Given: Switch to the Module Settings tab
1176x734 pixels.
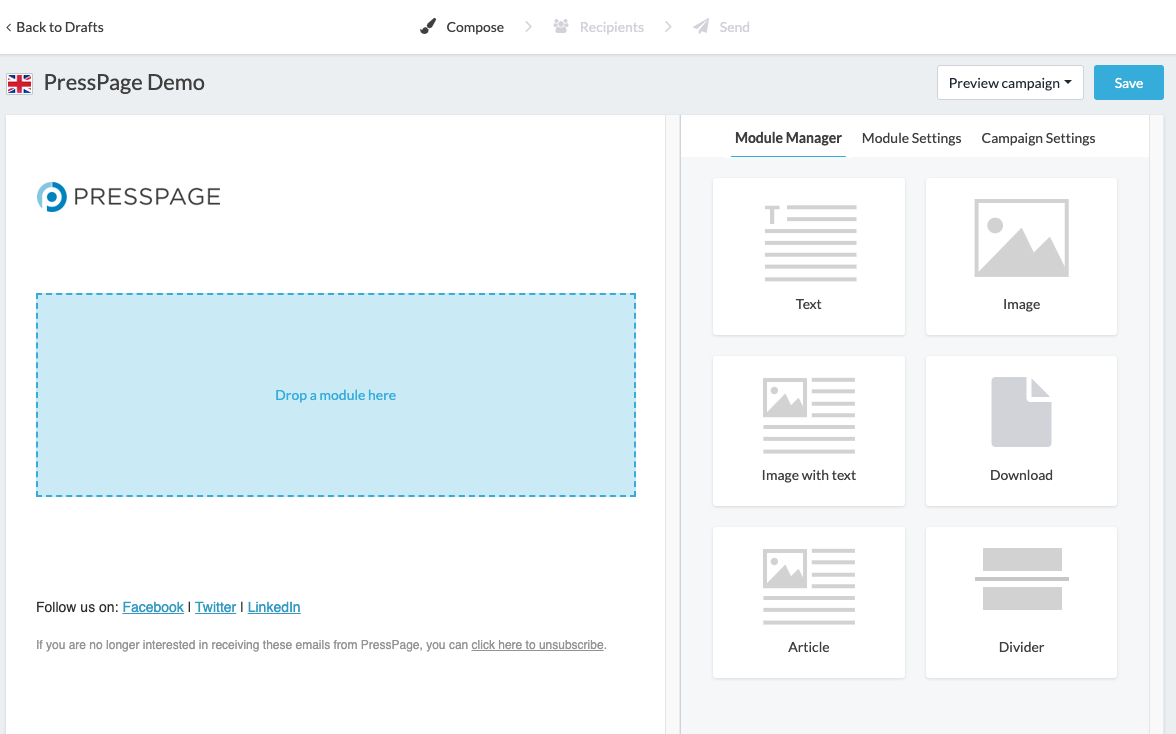Looking at the screenshot, I should pyautogui.click(x=911, y=138).
